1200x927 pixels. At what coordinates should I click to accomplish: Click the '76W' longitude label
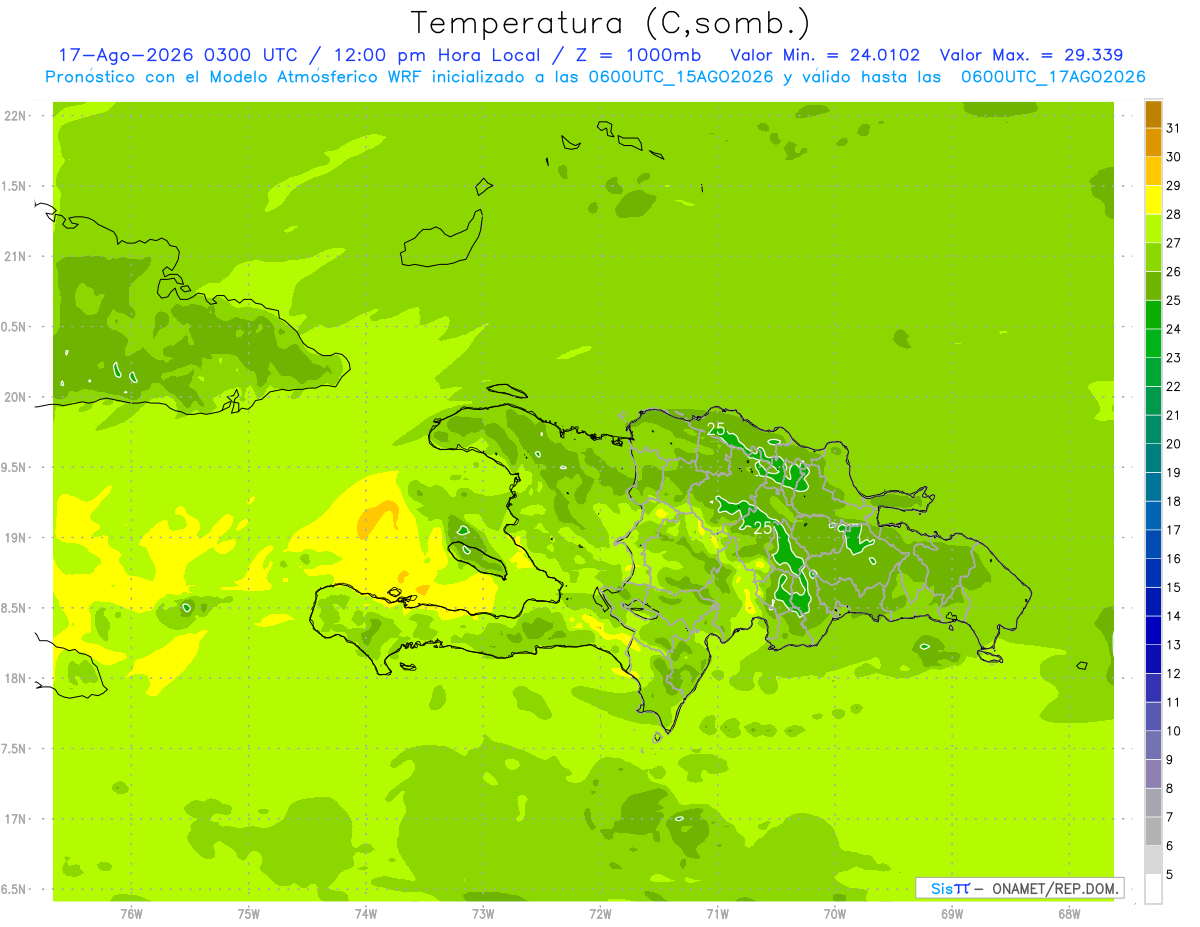[x=131, y=914]
